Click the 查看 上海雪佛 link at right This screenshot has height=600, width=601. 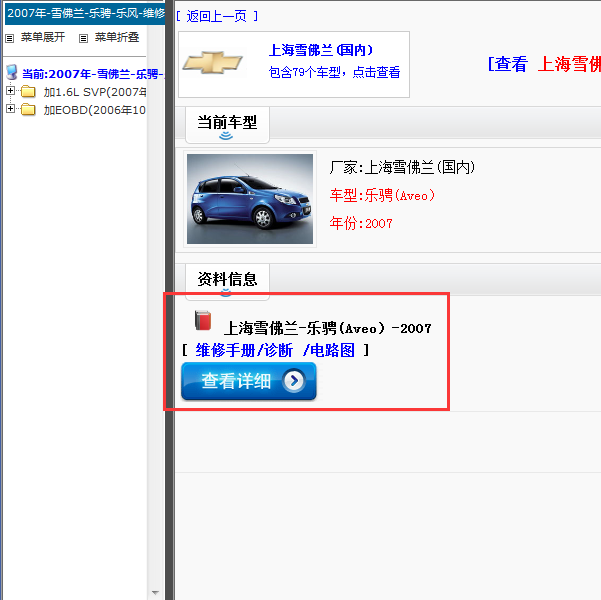click(544, 64)
